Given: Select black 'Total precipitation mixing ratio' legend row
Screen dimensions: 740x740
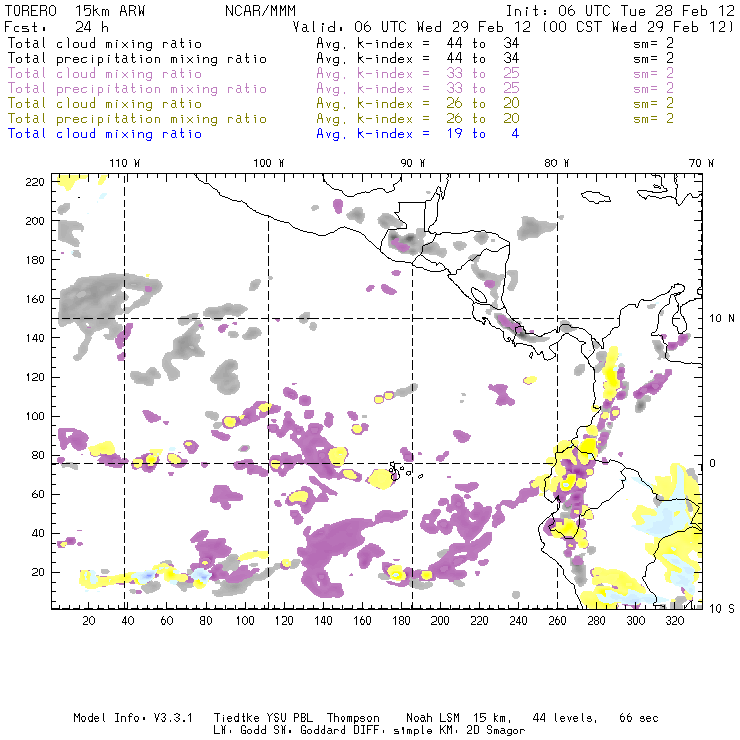Looking at the screenshot, I should coord(137,59).
